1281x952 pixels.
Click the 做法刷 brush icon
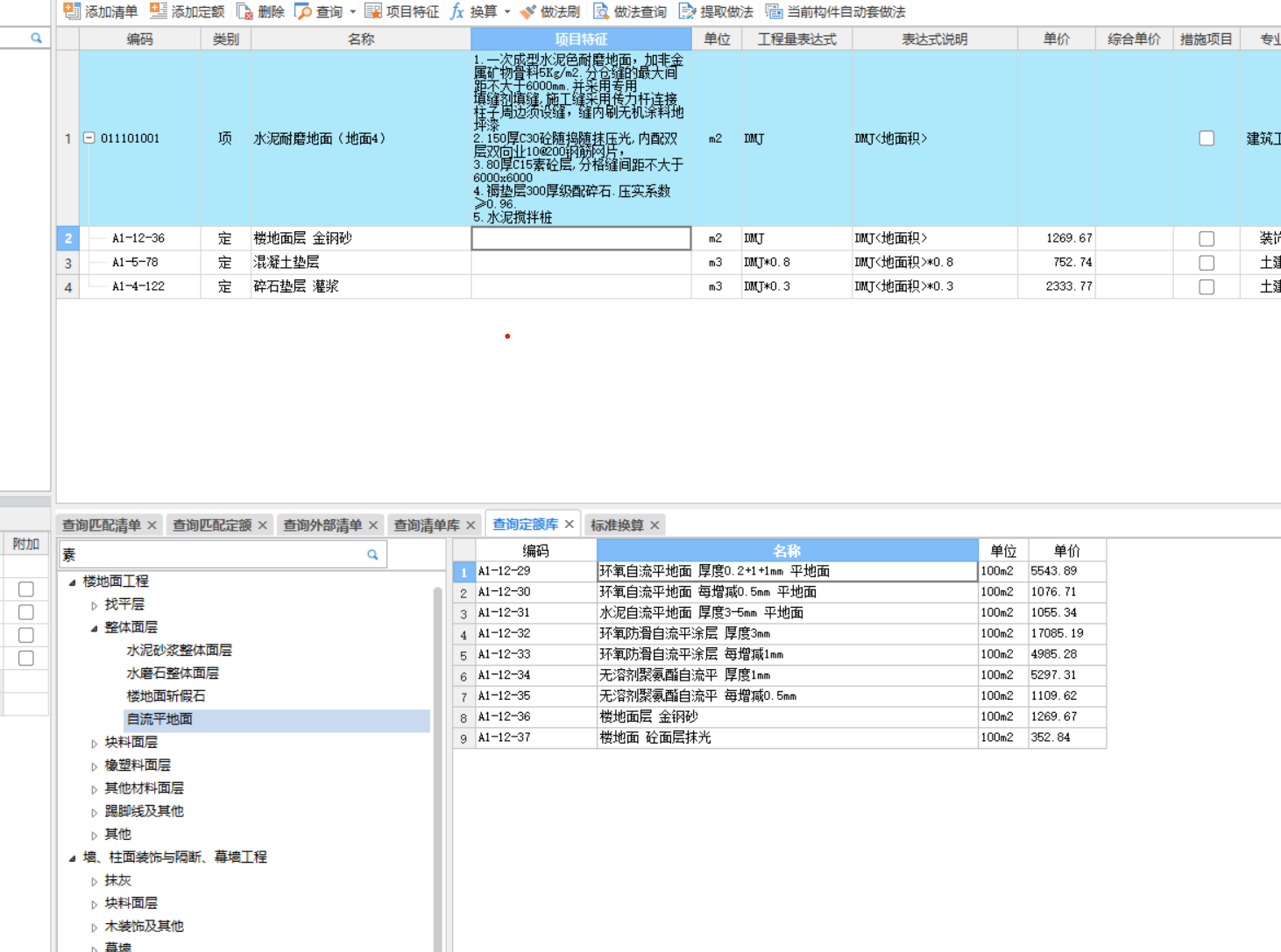coord(527,11)
